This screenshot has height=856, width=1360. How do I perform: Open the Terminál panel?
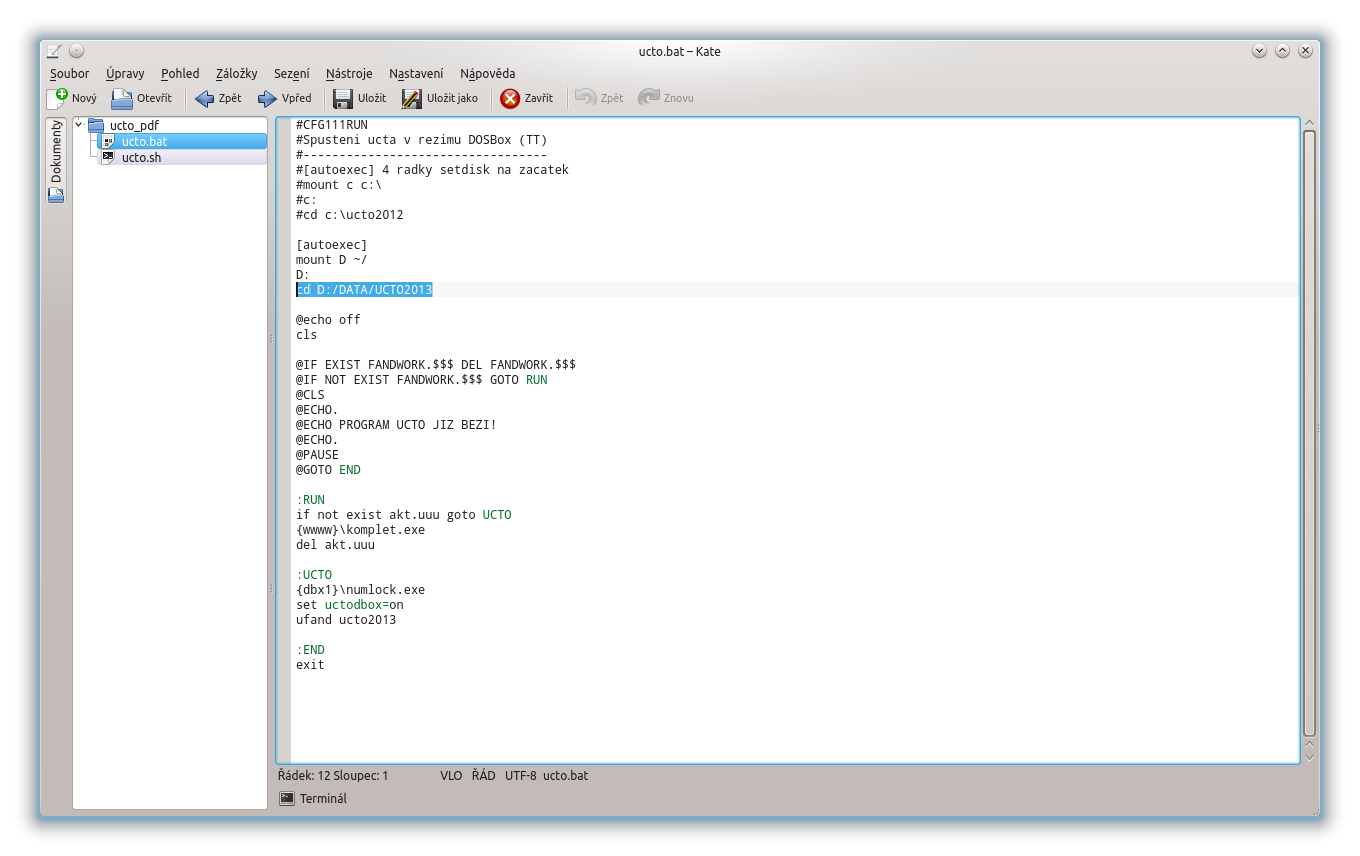[x=313, y=798]
